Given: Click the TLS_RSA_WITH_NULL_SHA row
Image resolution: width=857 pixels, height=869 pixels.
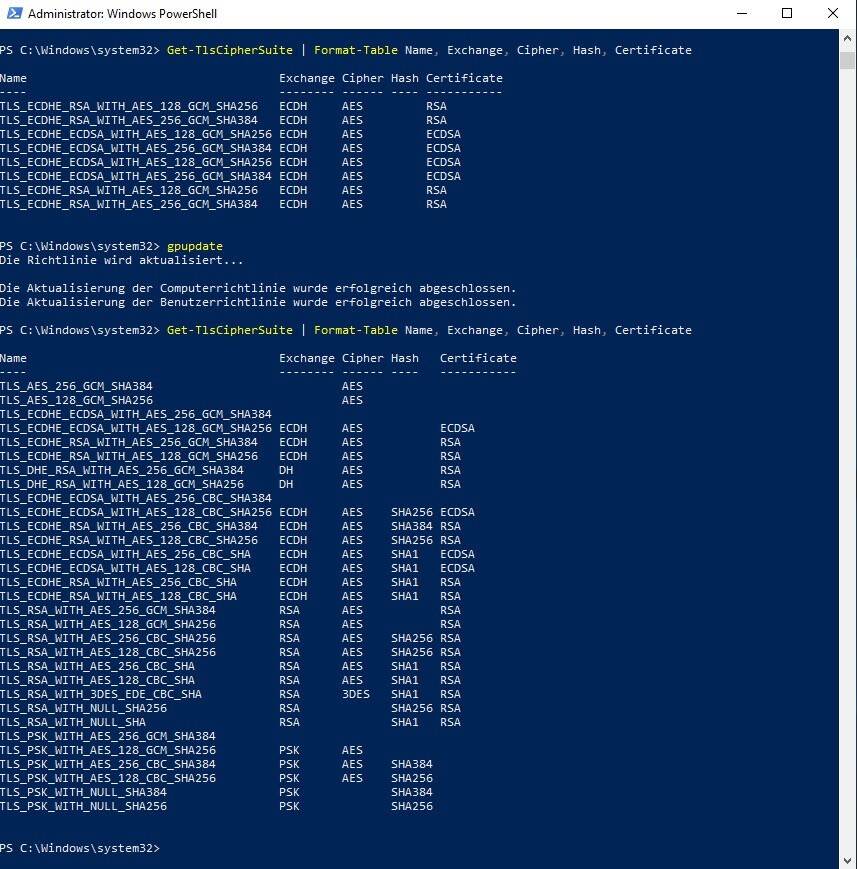Looking at the screenshot, I should pyautogui.click(x=73, y=722).
